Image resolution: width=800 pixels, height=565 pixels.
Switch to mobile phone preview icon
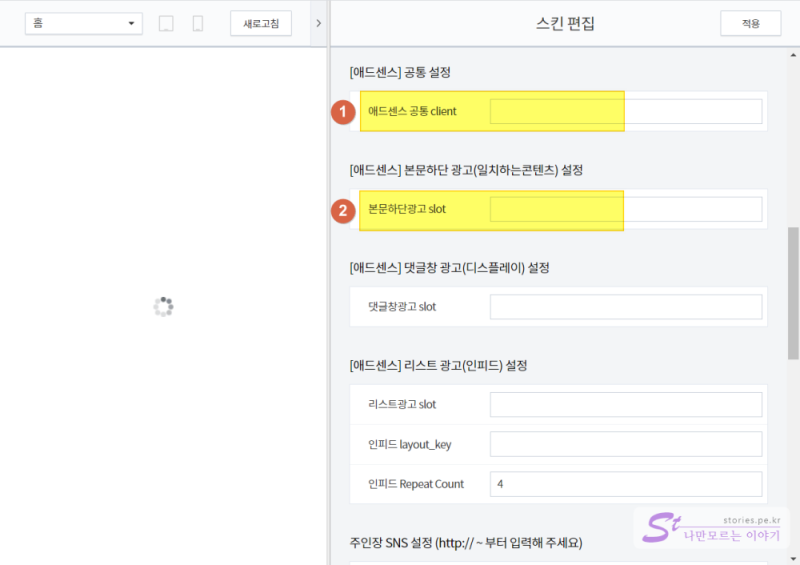tap(198, 23)
